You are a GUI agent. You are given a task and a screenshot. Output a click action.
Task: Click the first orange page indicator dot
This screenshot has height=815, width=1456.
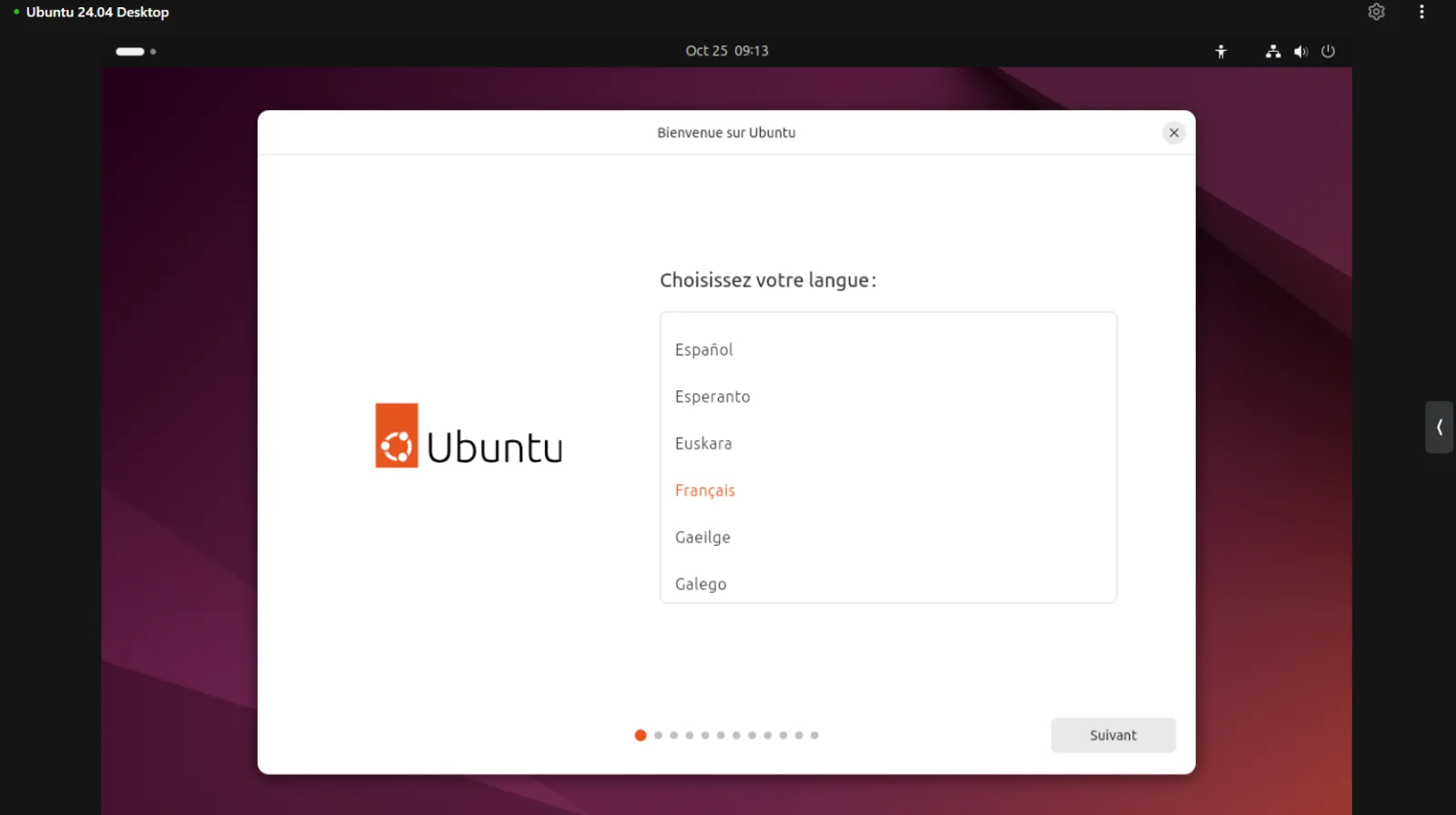tap(641, 735)
